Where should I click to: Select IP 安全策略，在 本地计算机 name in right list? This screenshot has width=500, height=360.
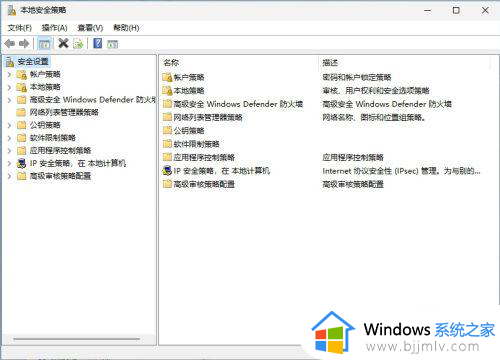[221, 171]
